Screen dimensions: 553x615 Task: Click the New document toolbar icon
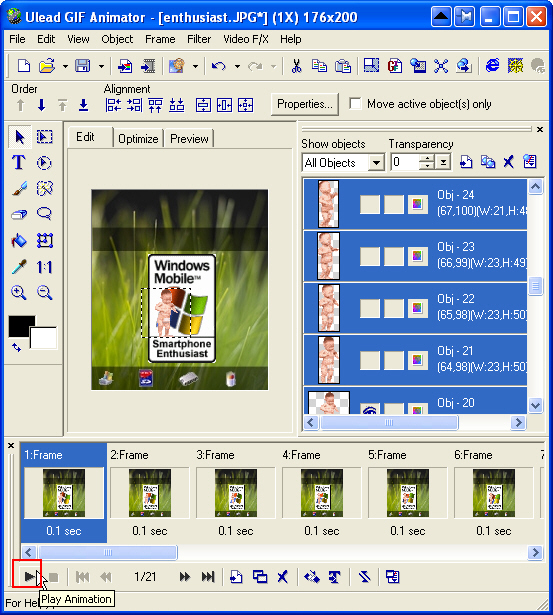(24, 66)
